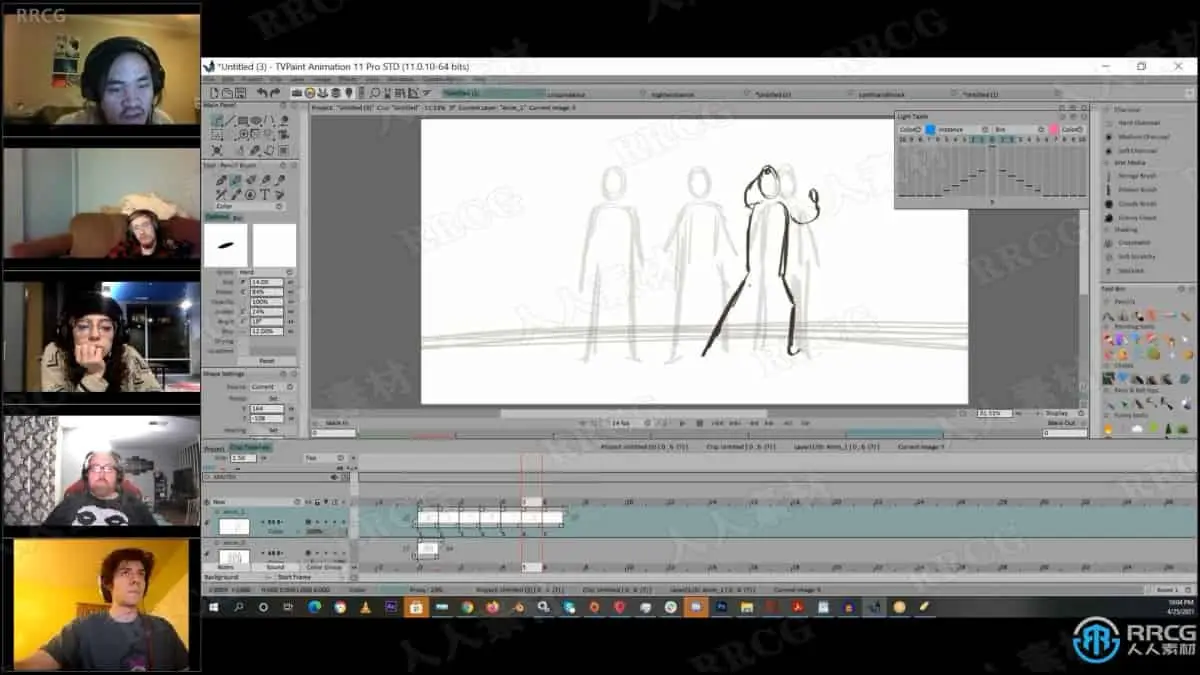Undo the last action
The width and height of the screenshot is (1200, 675).
pos(262,93)
